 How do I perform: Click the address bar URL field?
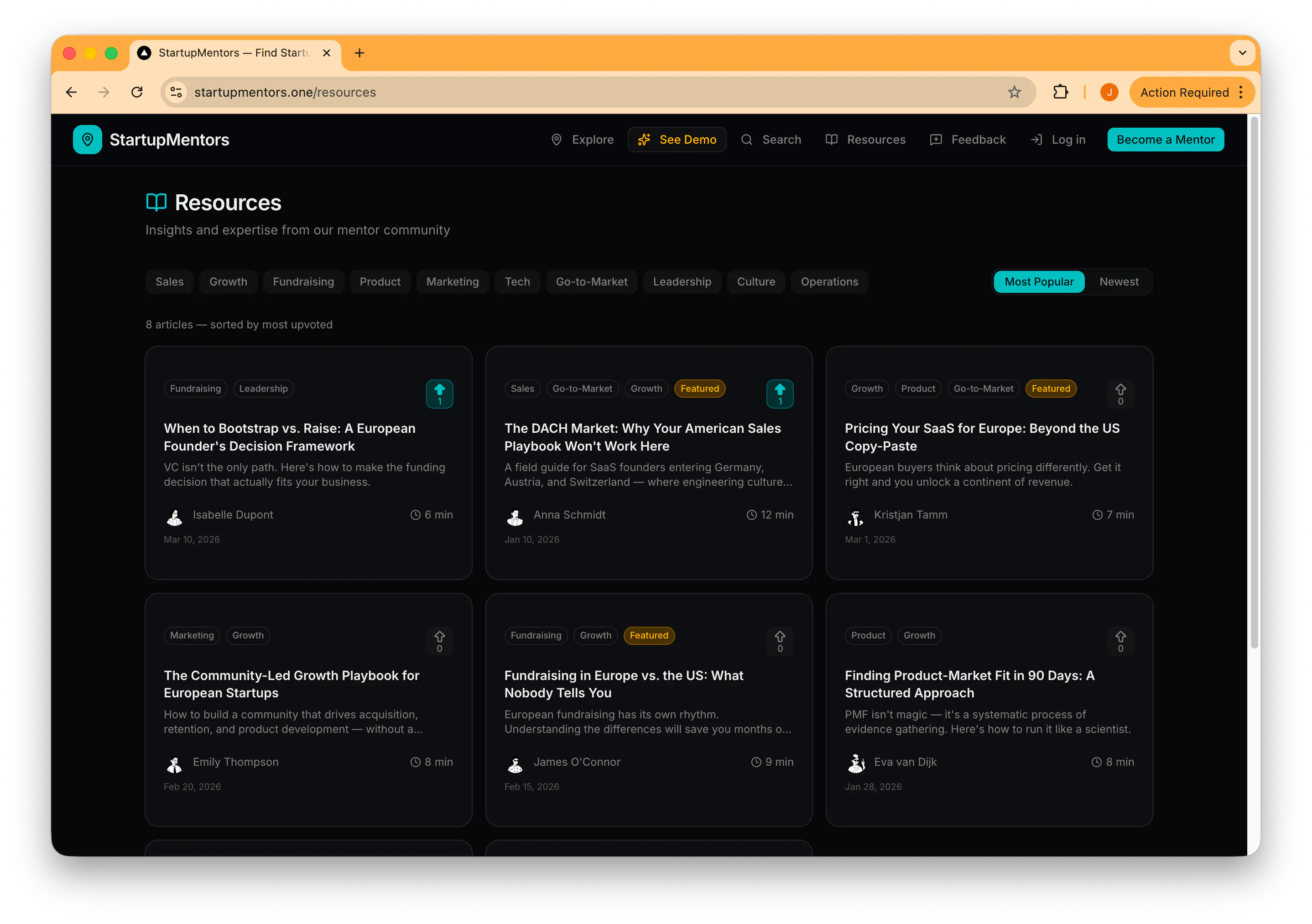(x=598, y=93)
